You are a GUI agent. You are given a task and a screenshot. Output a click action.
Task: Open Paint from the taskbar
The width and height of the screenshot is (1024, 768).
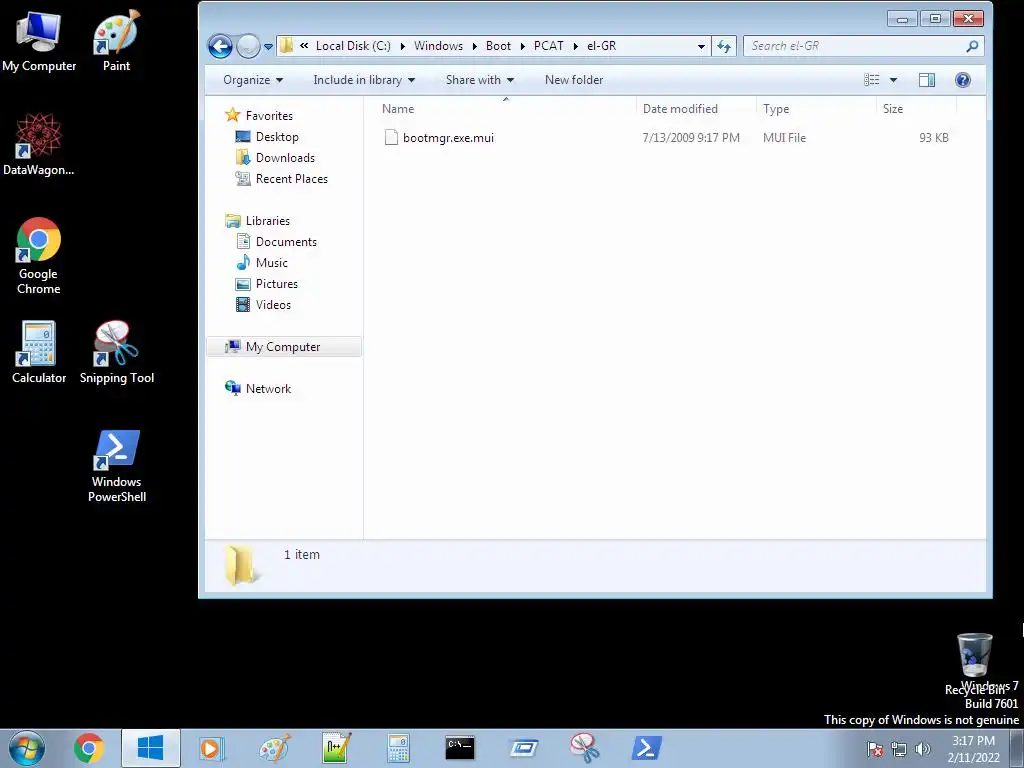[274, 748]
